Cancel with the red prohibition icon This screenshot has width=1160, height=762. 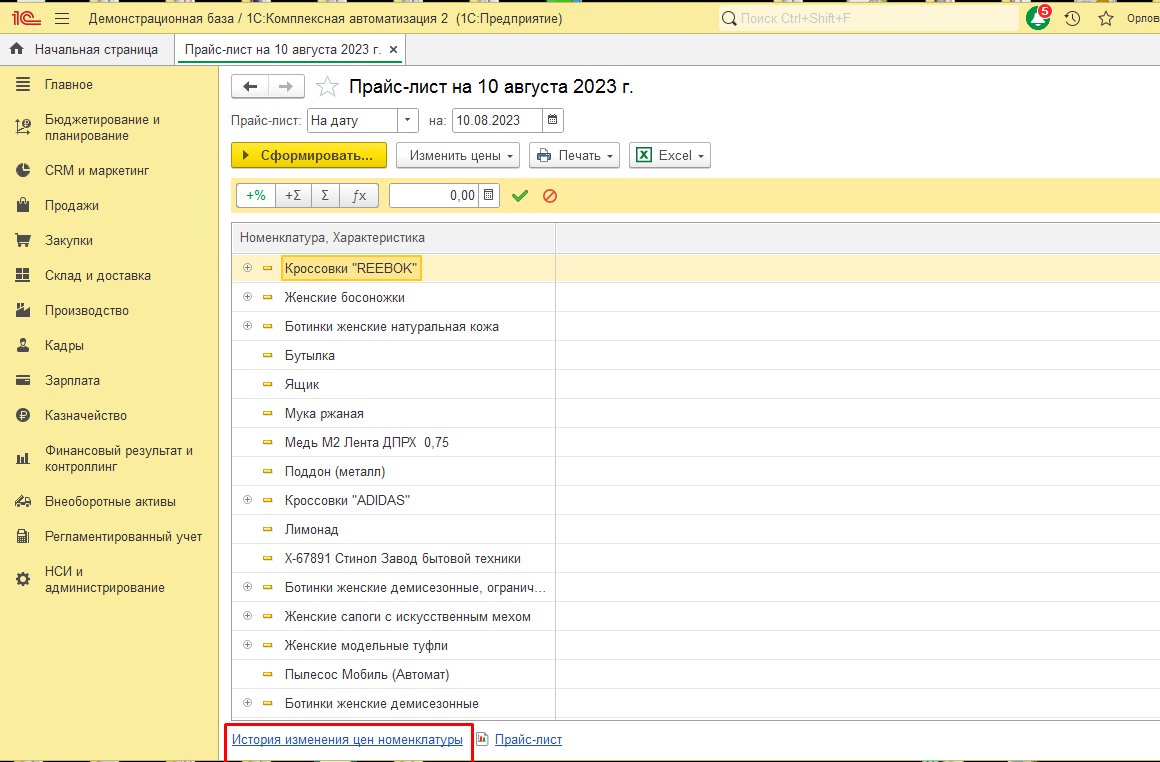click(550, 195)
